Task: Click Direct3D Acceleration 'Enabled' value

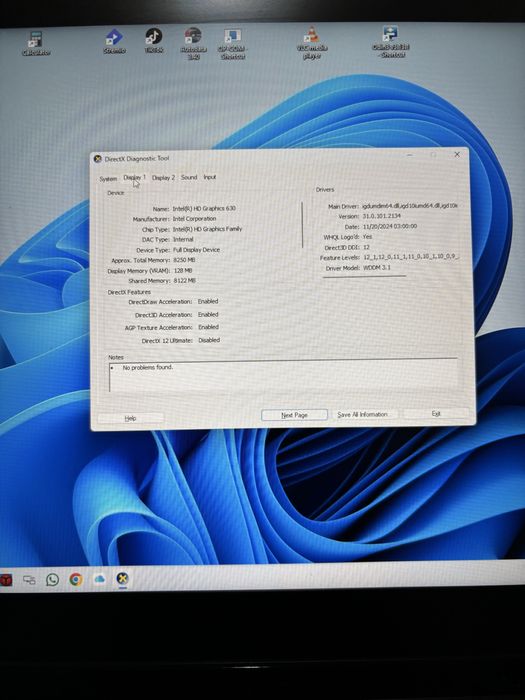Action: [208, 314]
